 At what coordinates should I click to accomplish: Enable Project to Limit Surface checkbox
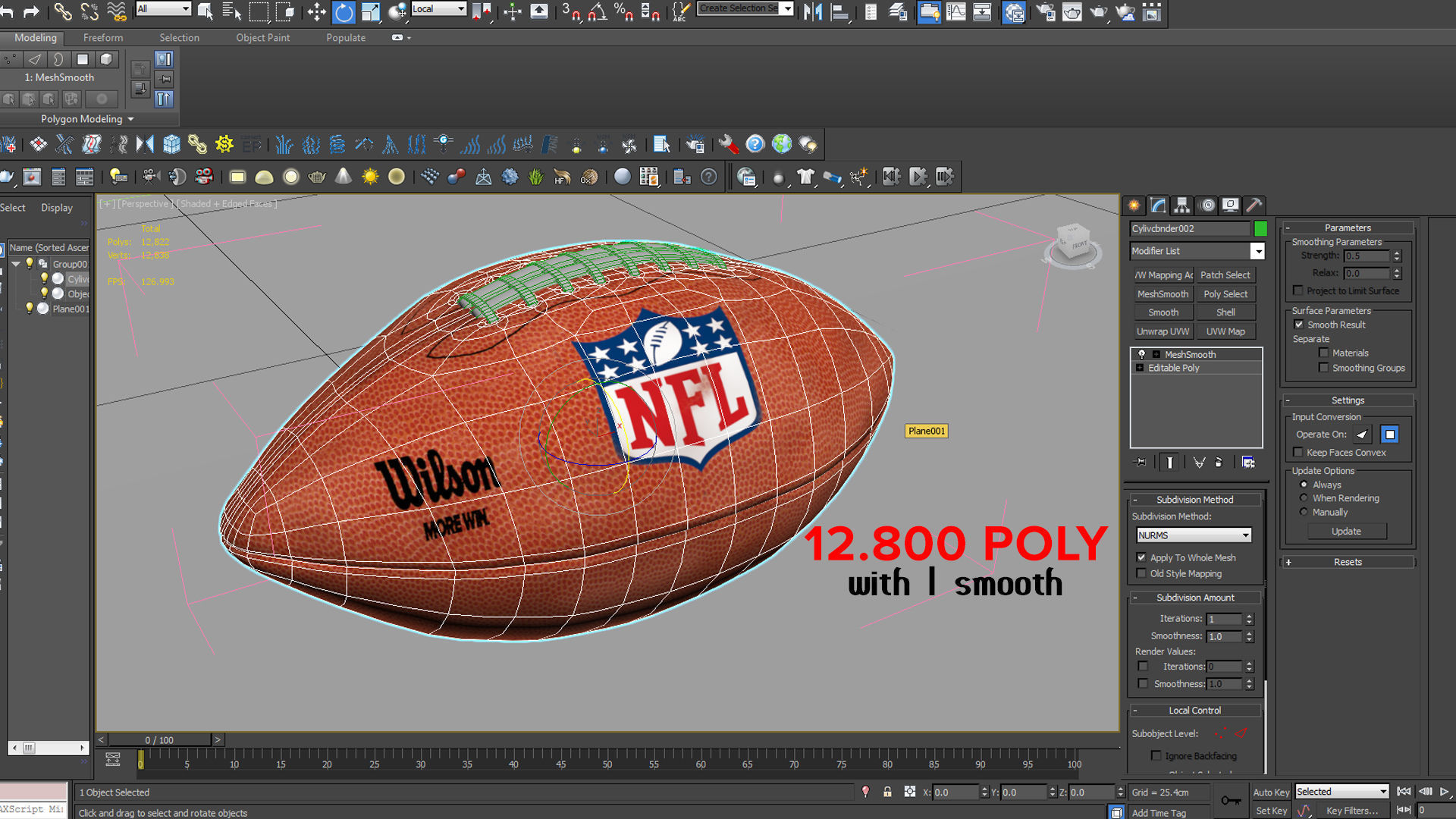pyautogui.click(x=1298, y=290)
